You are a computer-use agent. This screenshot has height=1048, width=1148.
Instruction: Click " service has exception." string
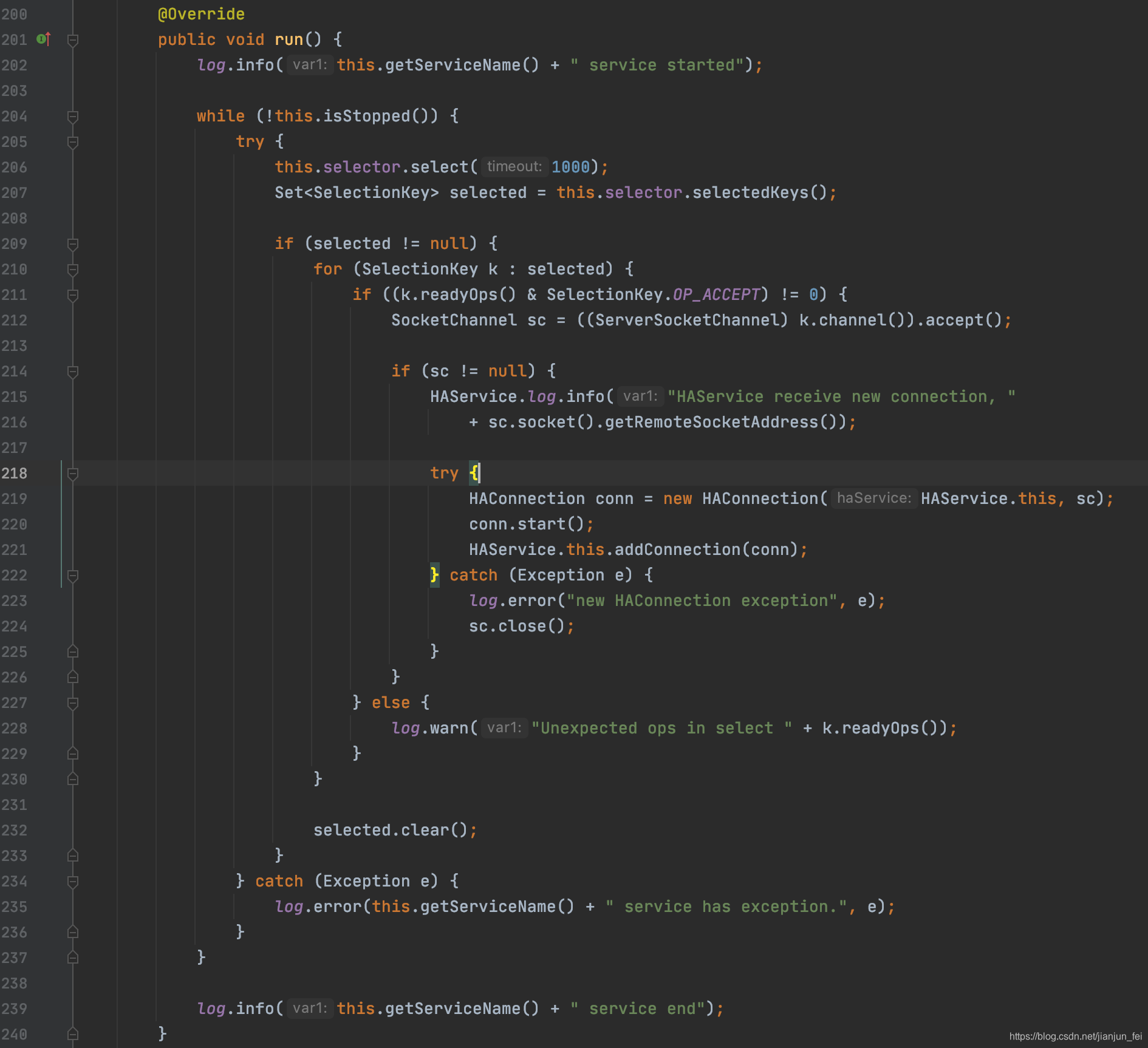[x=726, y=907]
